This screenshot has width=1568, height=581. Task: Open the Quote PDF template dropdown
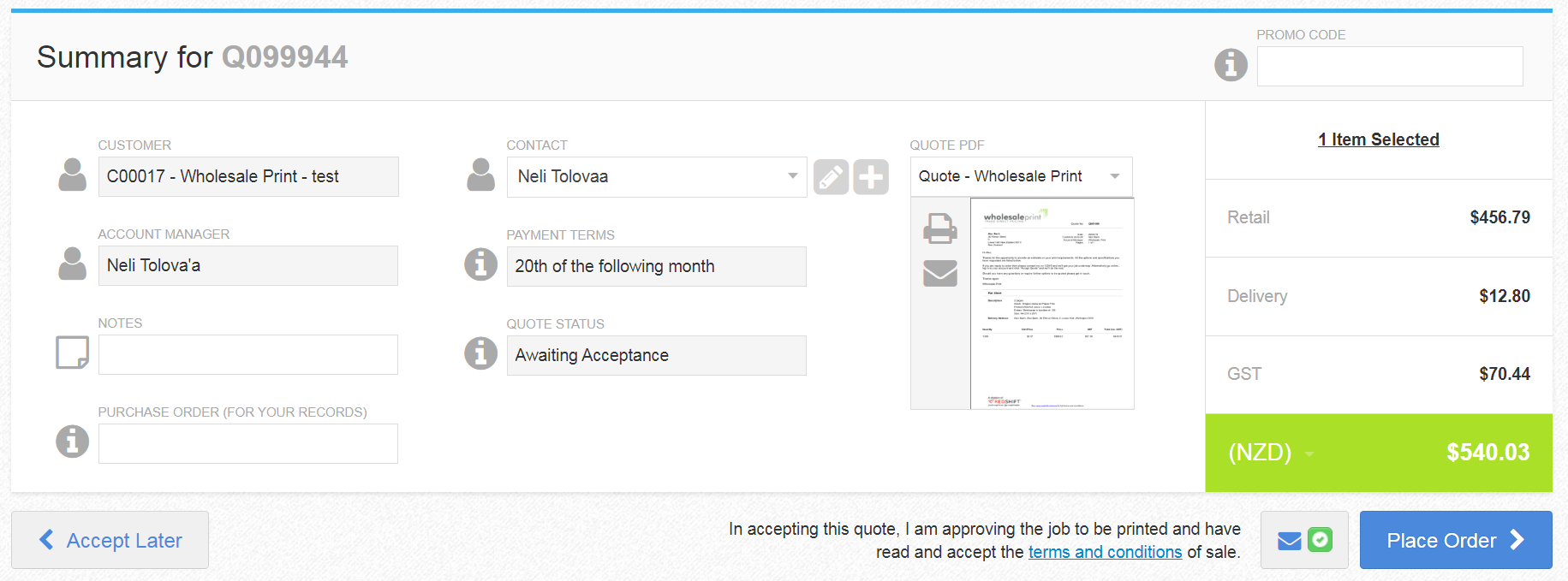[x=1021, y=176]
